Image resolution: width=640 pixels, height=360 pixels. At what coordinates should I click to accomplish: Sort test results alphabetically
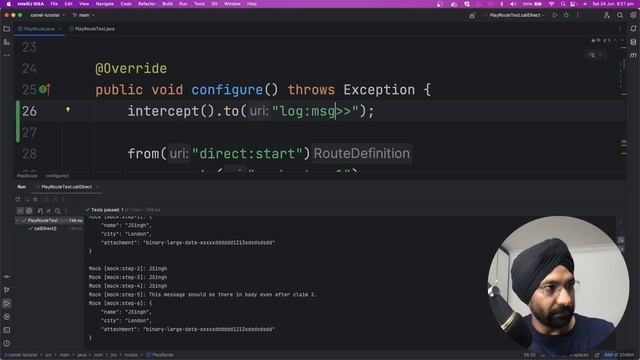pos(40,211)
